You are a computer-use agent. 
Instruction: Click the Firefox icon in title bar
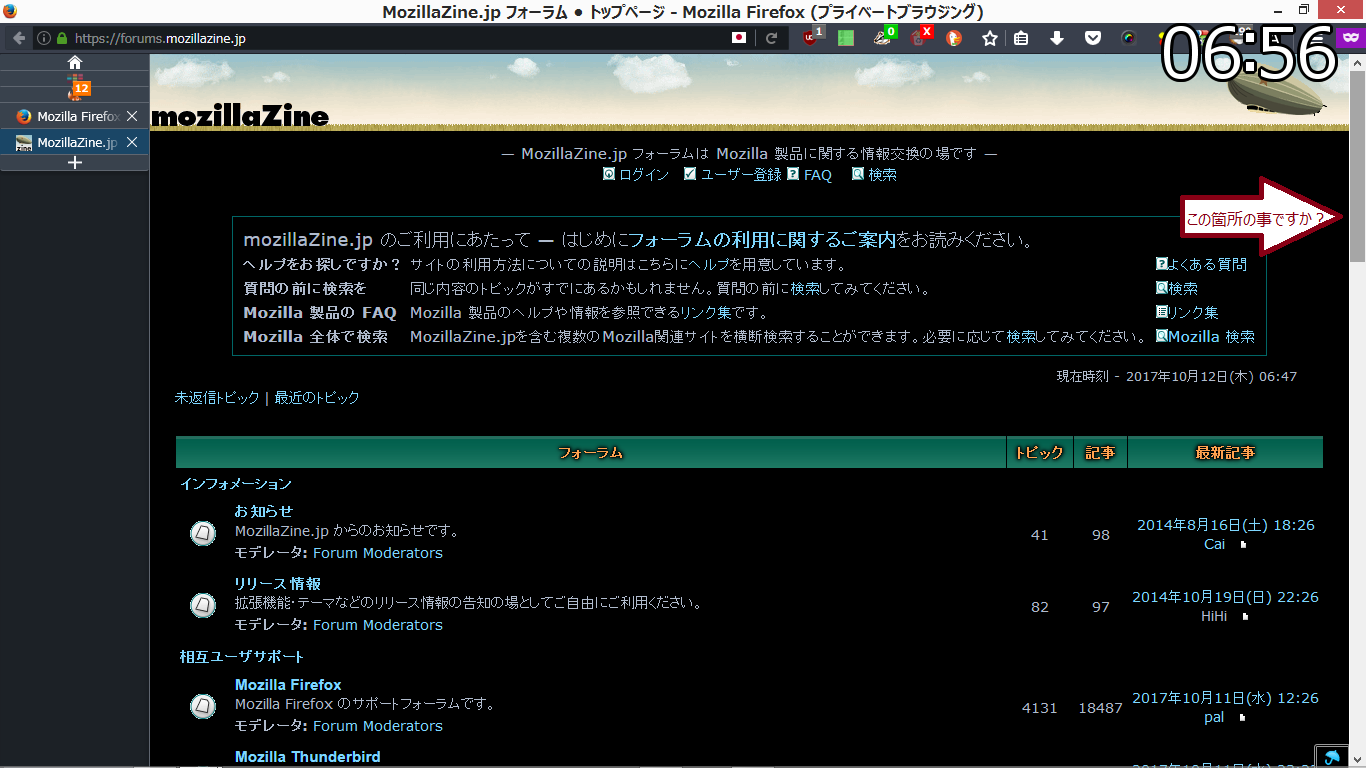(10, 11)
